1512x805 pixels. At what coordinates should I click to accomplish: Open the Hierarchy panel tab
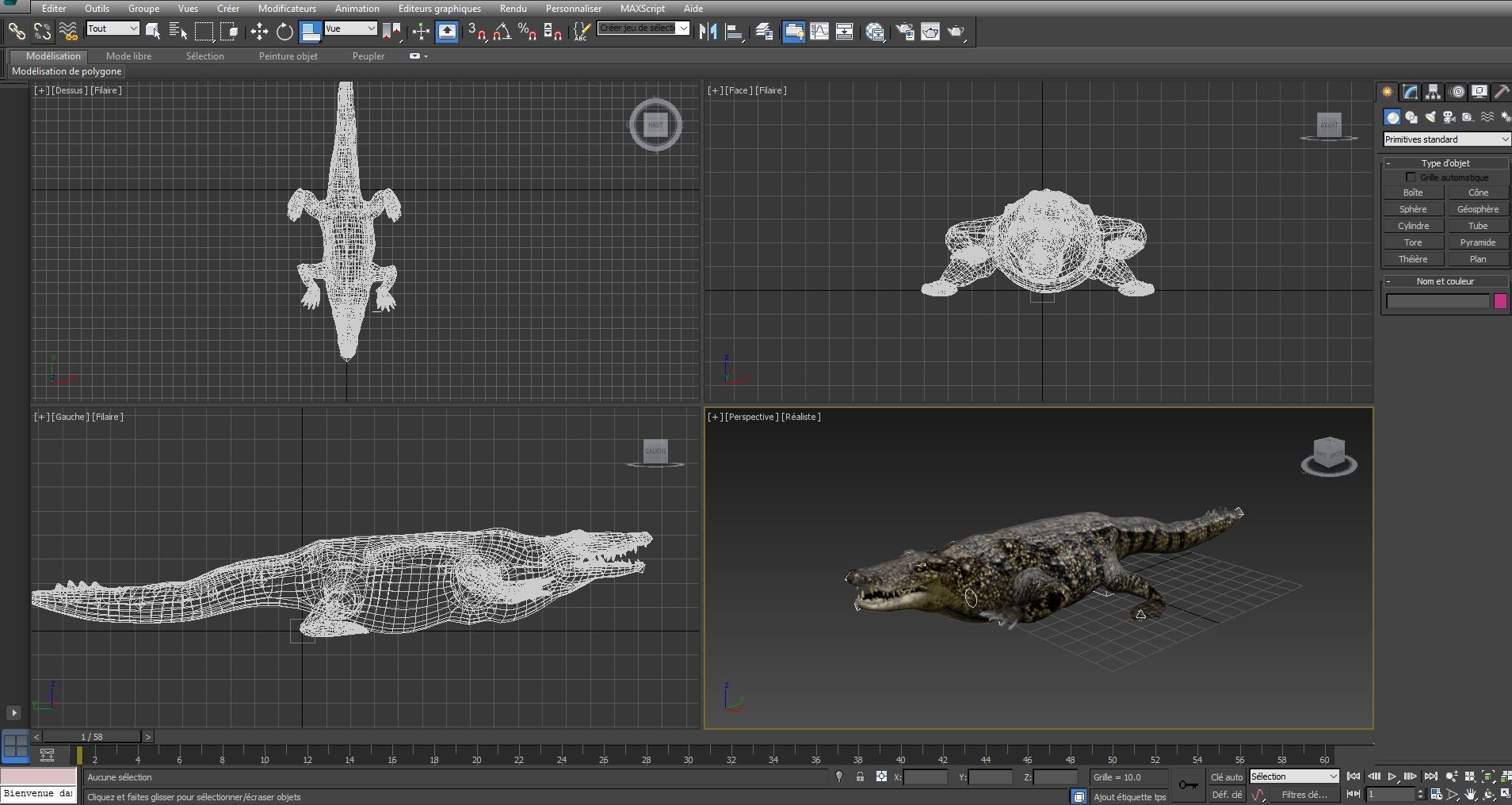[1434, 92]
